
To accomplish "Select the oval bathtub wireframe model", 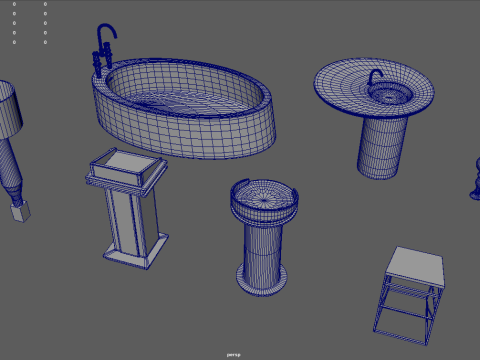I will pos(183,108).
